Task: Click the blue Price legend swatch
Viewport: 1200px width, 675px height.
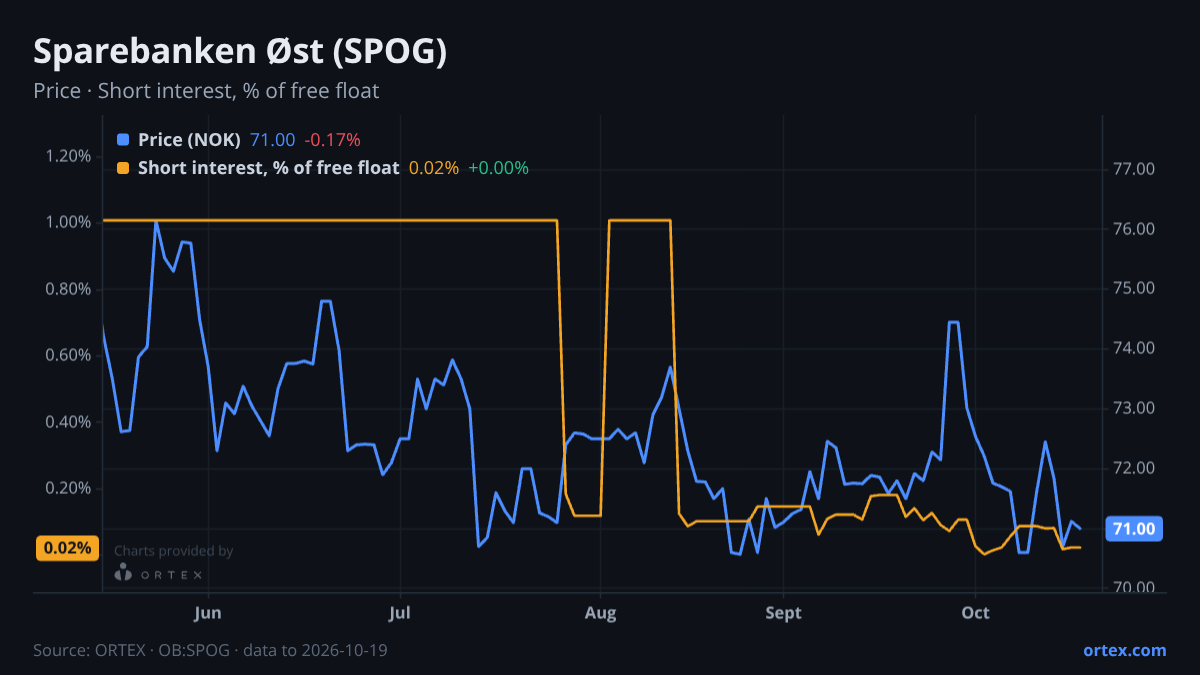Action: coord(123,140)
